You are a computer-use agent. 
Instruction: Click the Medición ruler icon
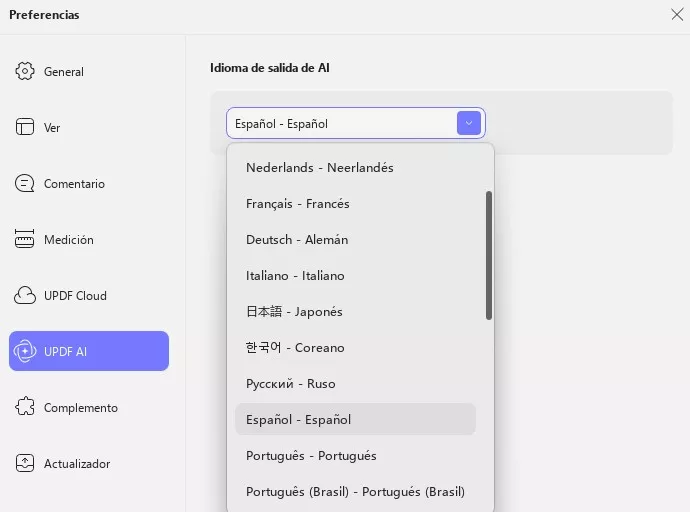25,239
